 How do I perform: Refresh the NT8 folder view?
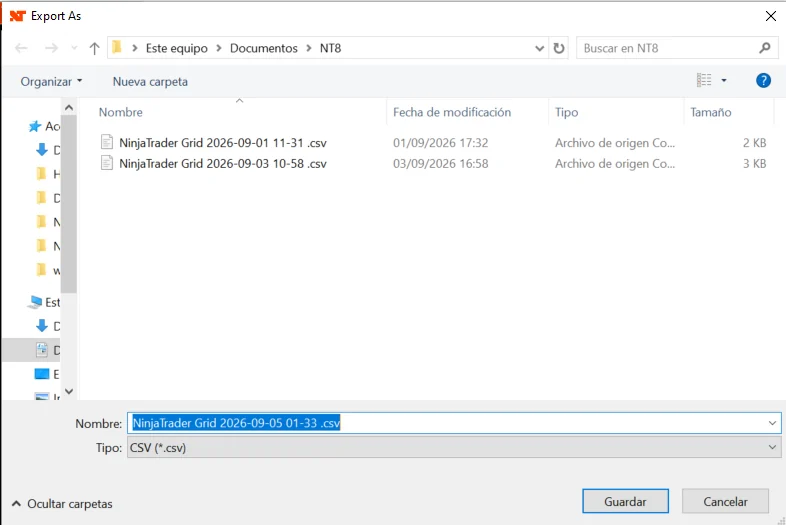click(x=559, y=48)
